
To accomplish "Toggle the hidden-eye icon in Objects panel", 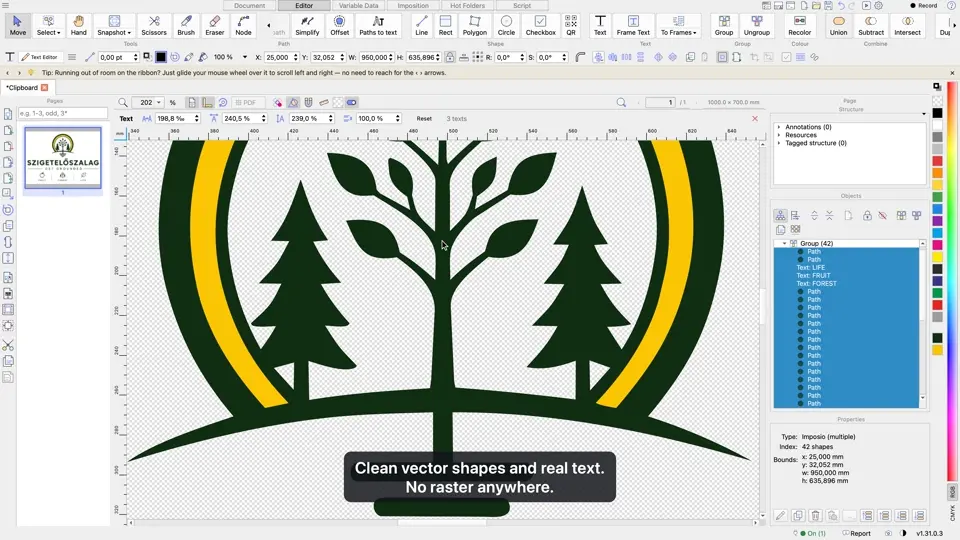I will point(882,216).
